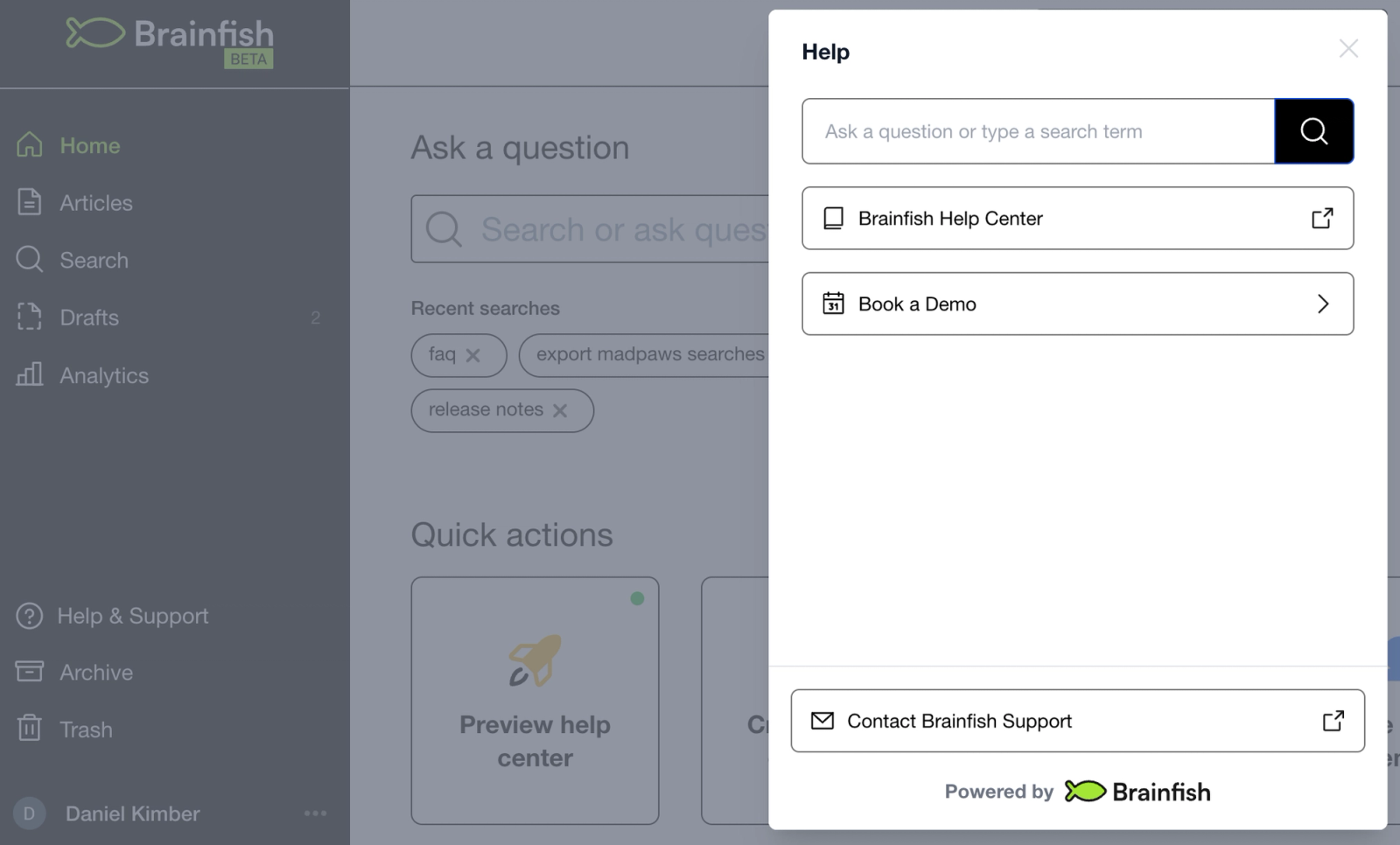The image size is (1400, 845).
Task: Click the rocket icon on Preview card
Action: pyautogui.click(x=535, y=660)
